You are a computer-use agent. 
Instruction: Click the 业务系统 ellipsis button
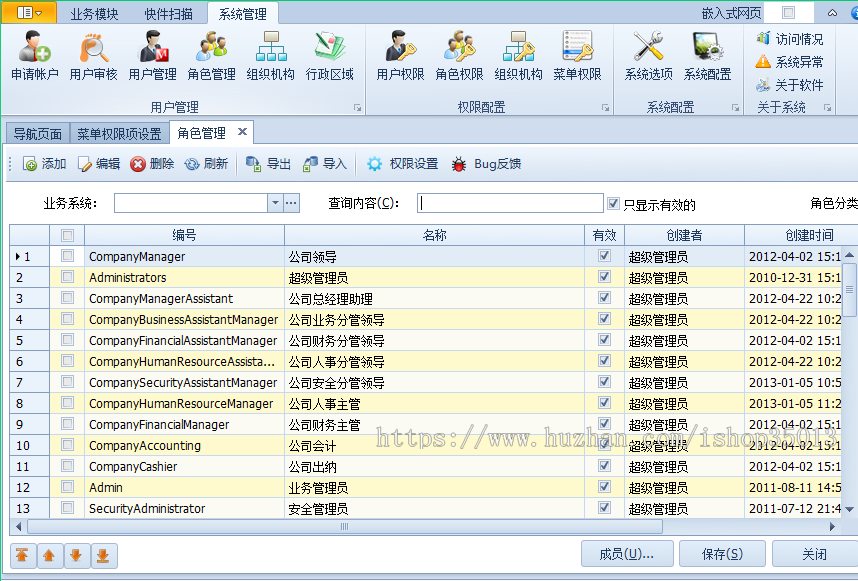291,203
